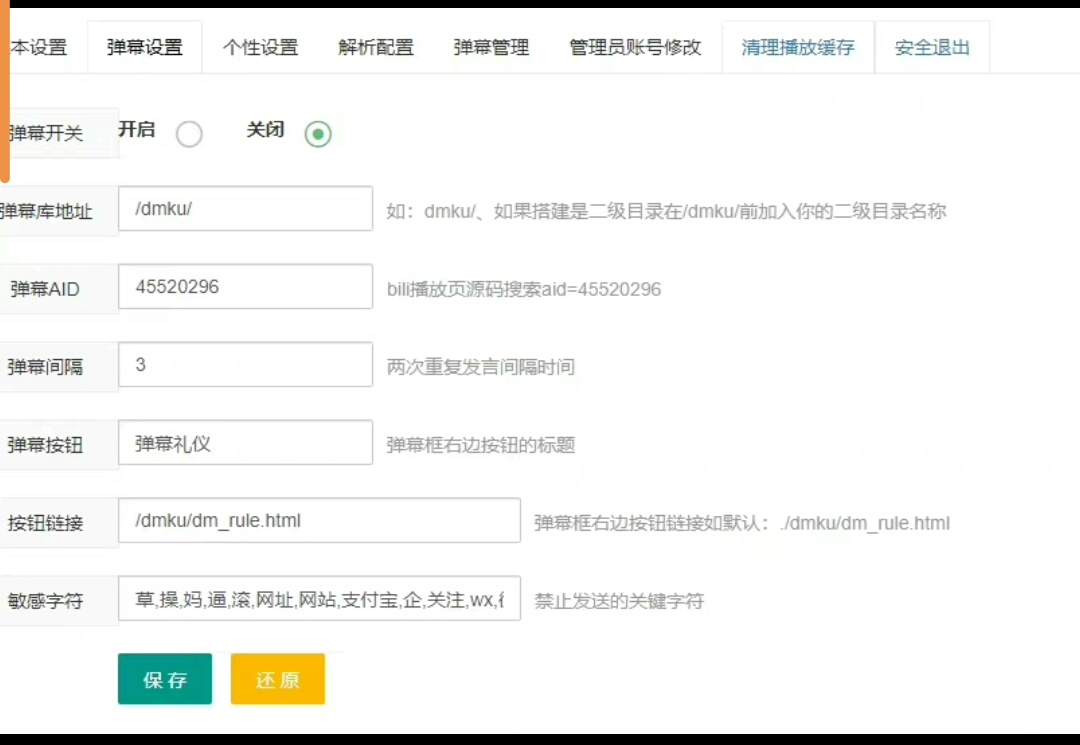Focus the 弹幕间隔 input field
The height and width of the screenshot is (745, 1080).
pyautogui.click(x=245, y=364)
